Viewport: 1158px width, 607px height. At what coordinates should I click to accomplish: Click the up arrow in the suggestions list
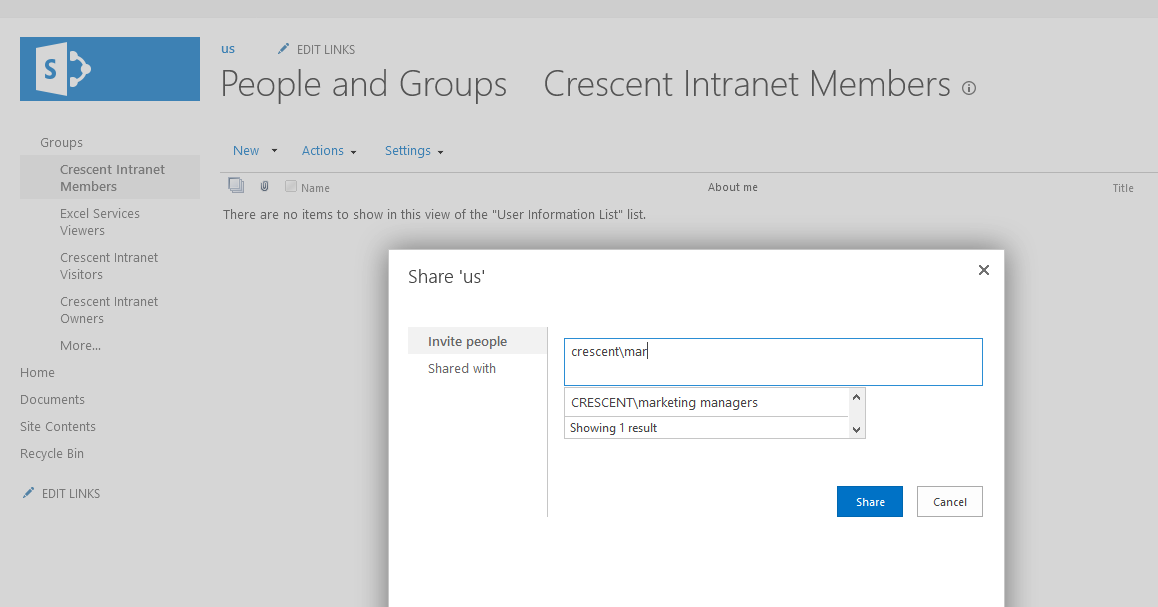857,398
